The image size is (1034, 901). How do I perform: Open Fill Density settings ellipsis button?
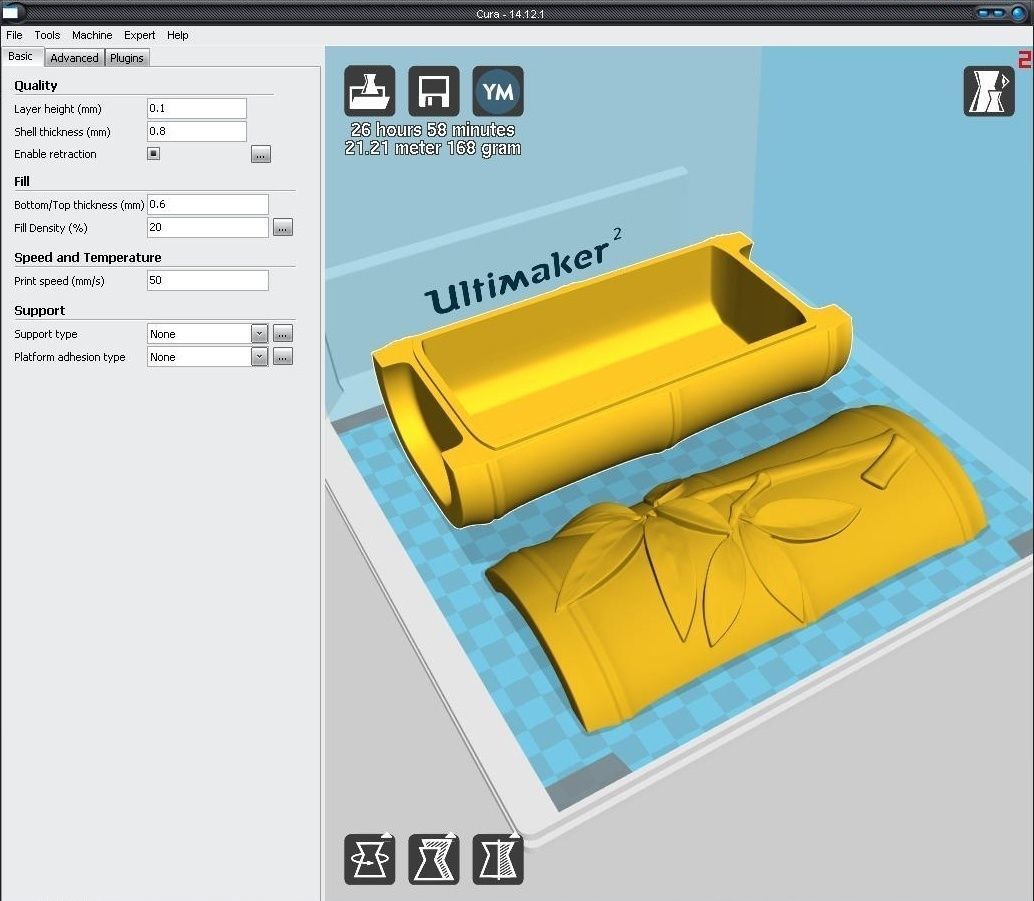(x=282, y=228)
